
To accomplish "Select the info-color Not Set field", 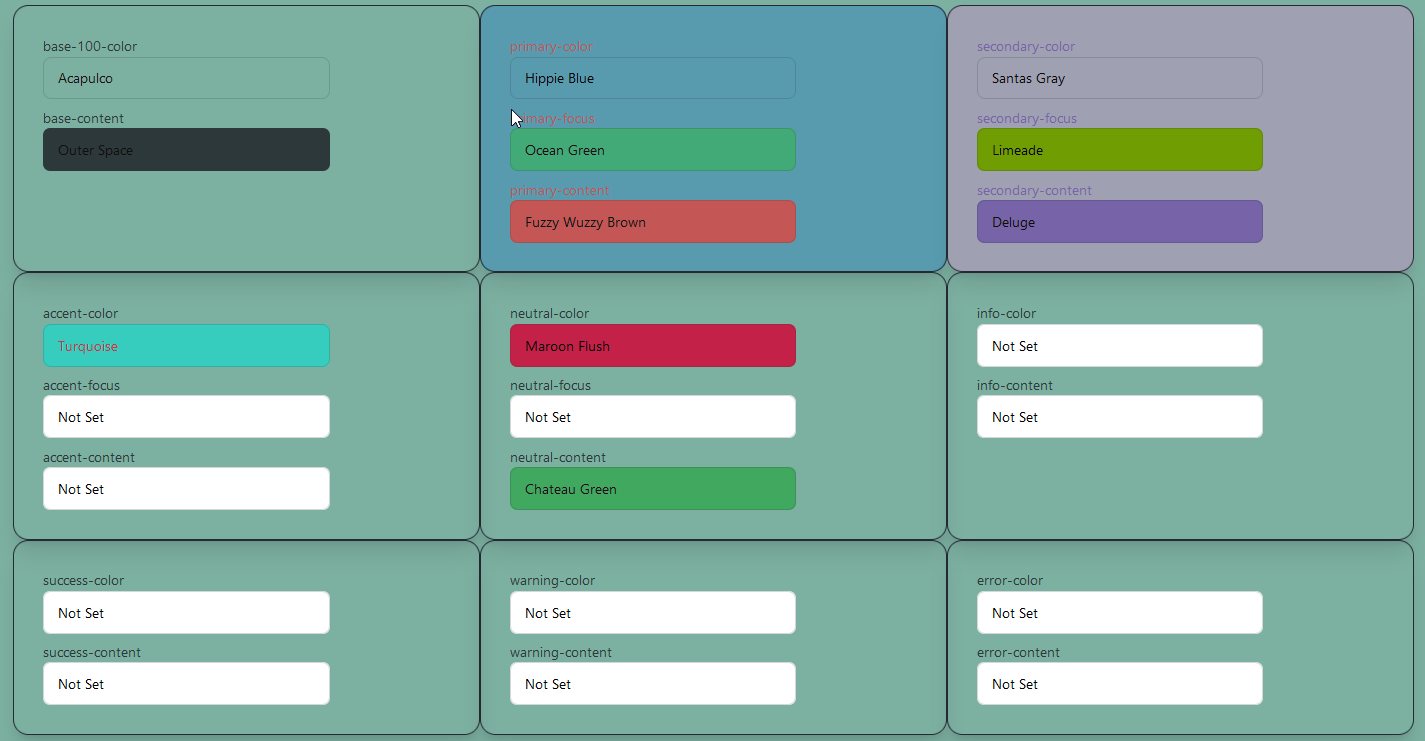I will click(x=1119, y=345).
